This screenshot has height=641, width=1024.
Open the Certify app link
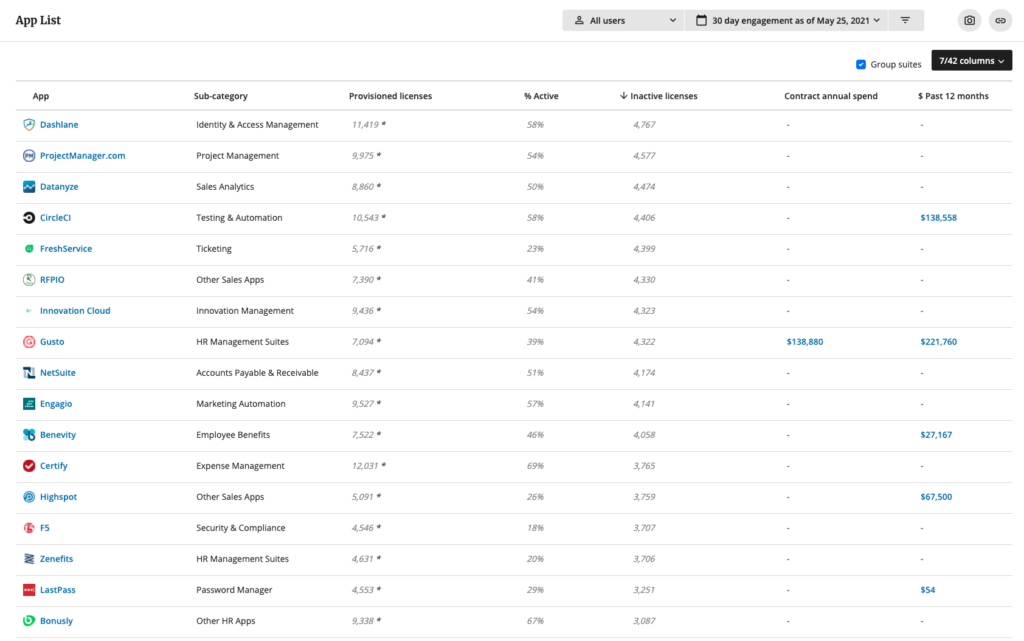coord(54,465)
